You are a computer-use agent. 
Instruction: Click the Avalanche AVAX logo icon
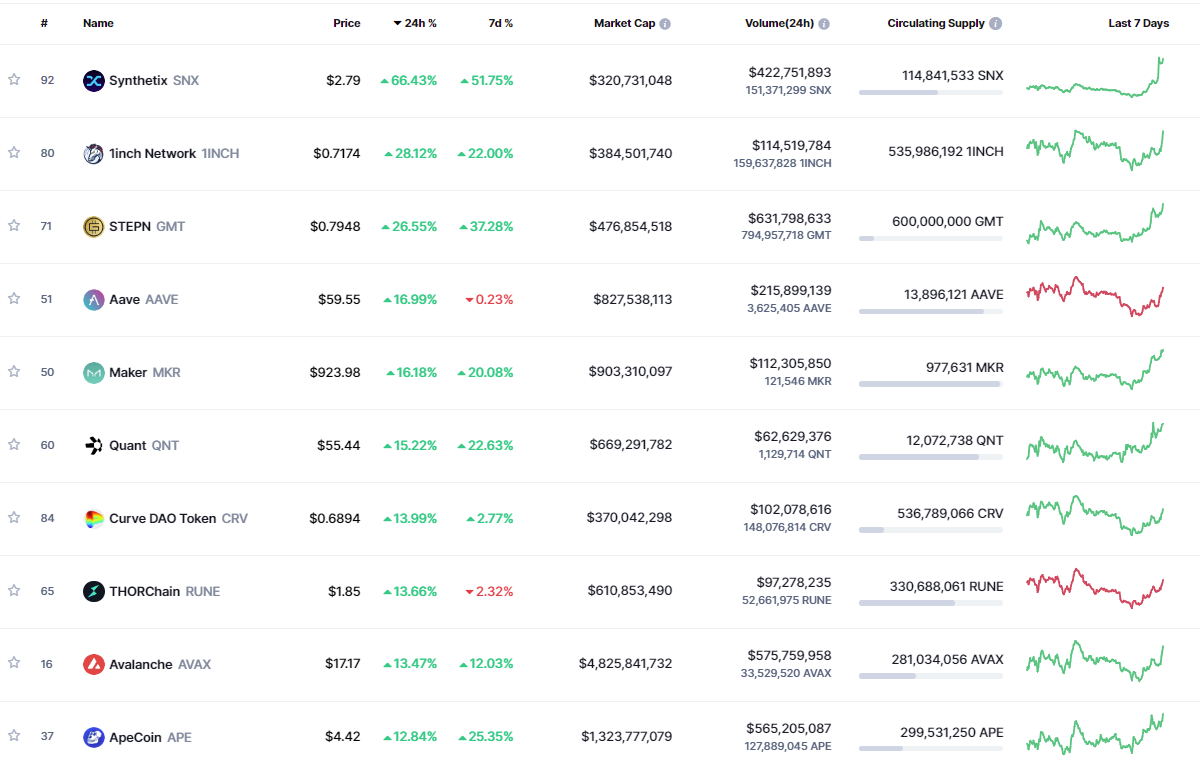pos(93,664)
